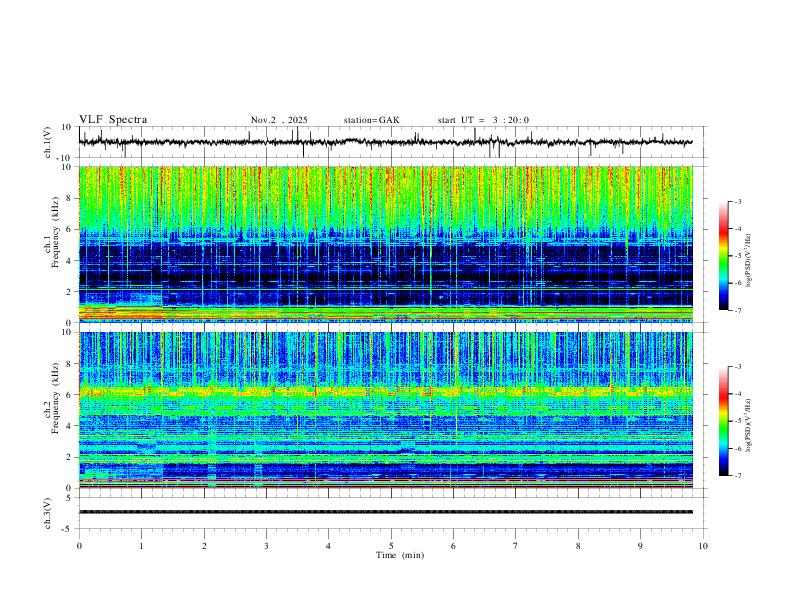
Task: Click the time axis tick label "9"
Action: 640,546
